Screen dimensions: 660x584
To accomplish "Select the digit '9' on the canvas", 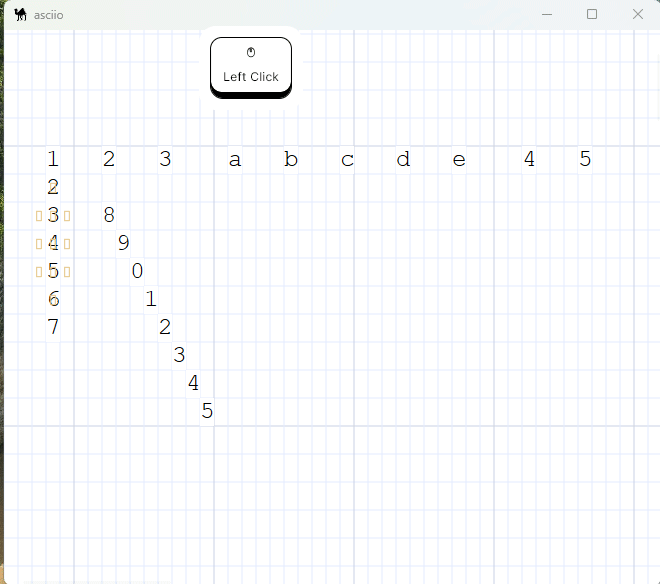I will click(x=123, y=243).
